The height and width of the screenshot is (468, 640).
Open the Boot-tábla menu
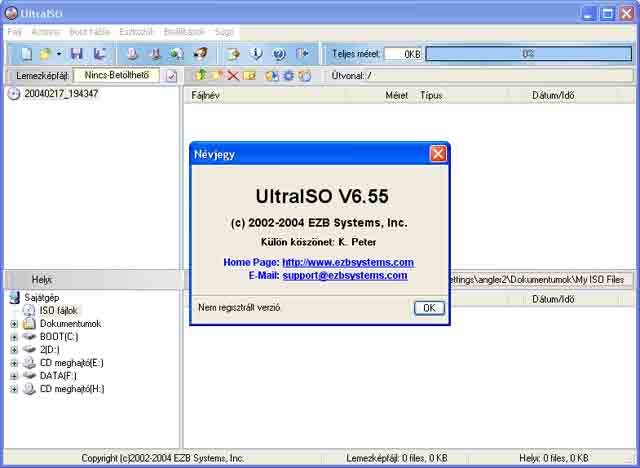(90, 32)
